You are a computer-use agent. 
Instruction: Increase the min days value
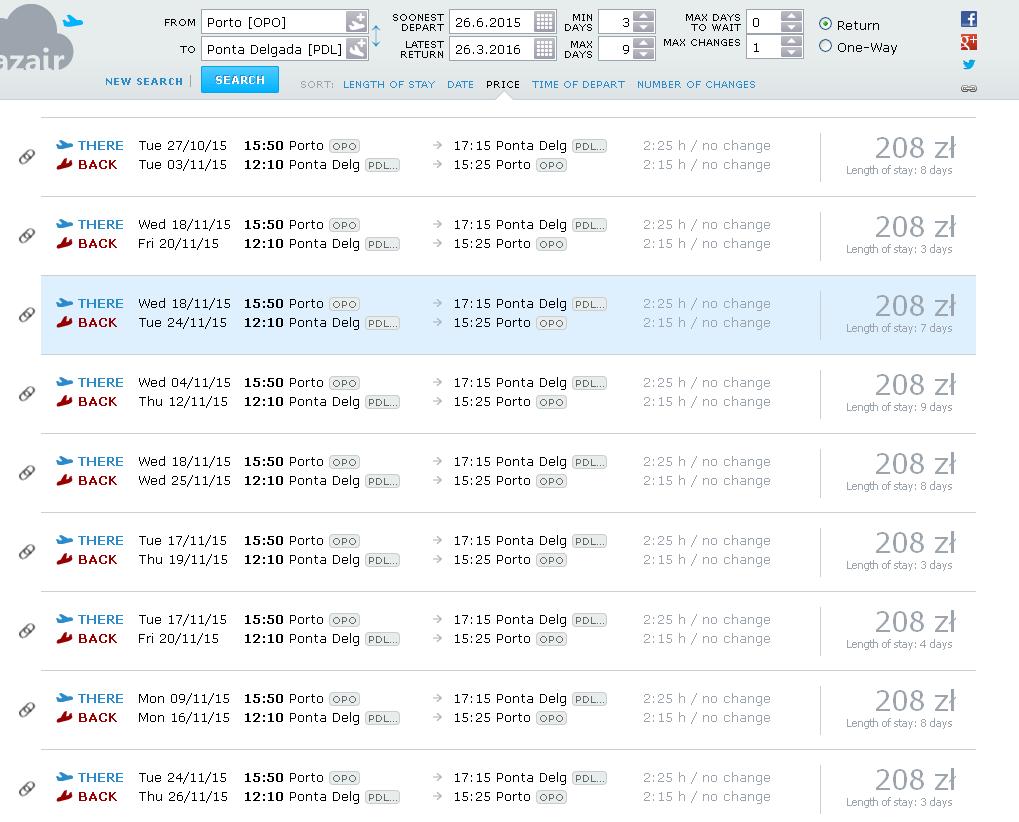click(643, 17)
